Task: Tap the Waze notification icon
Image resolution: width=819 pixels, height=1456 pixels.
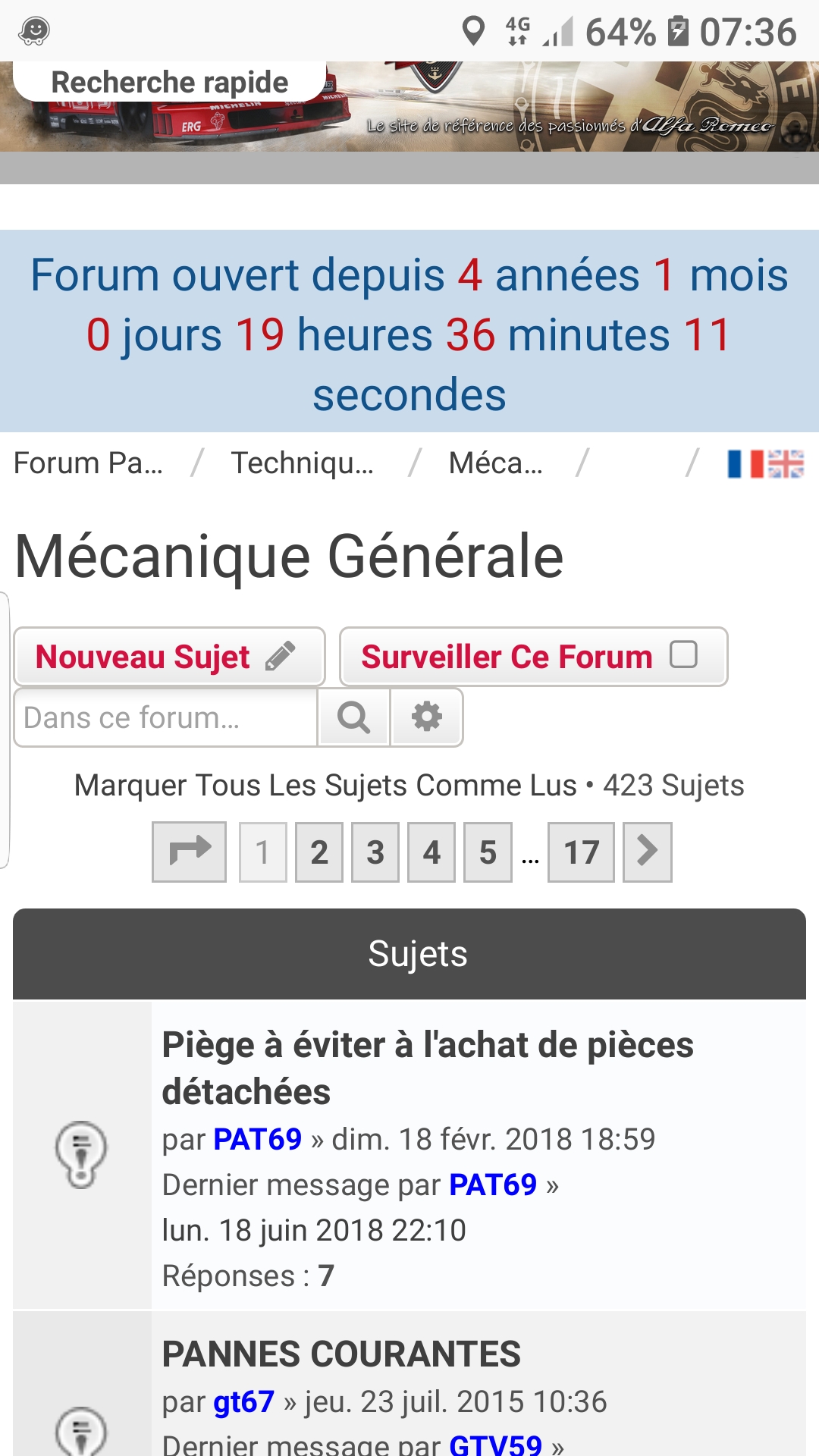Action: (34, 31)
